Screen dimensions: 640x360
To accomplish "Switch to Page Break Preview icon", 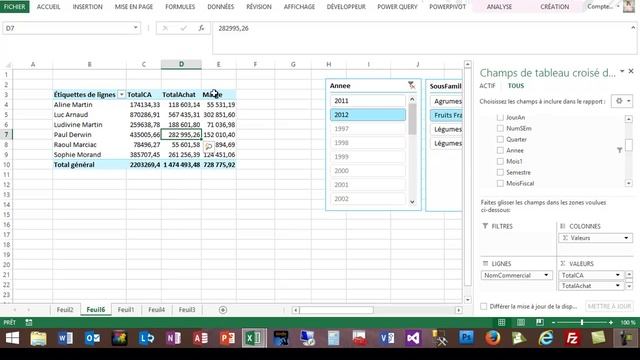I will 540,322.
